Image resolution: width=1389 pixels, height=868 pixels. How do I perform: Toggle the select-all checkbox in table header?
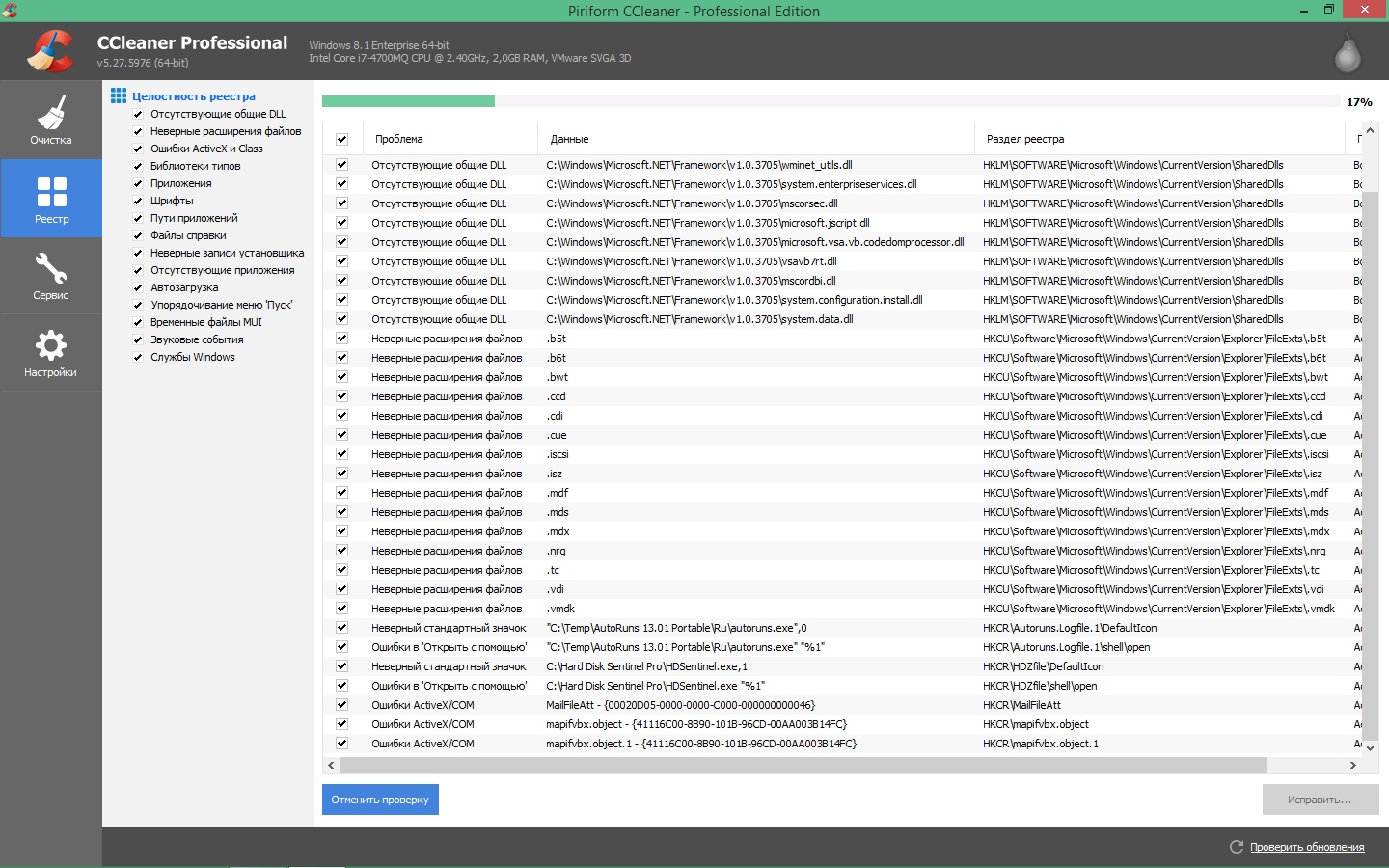point(341,139)
